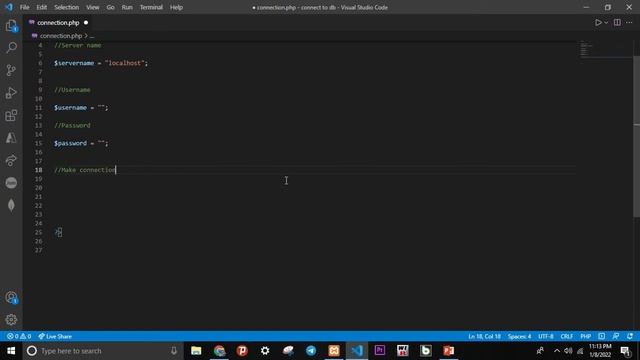Image resolution: width=640 pixels, height=360 pixels.
Task: Open the Selection menu
Action: 67,7
